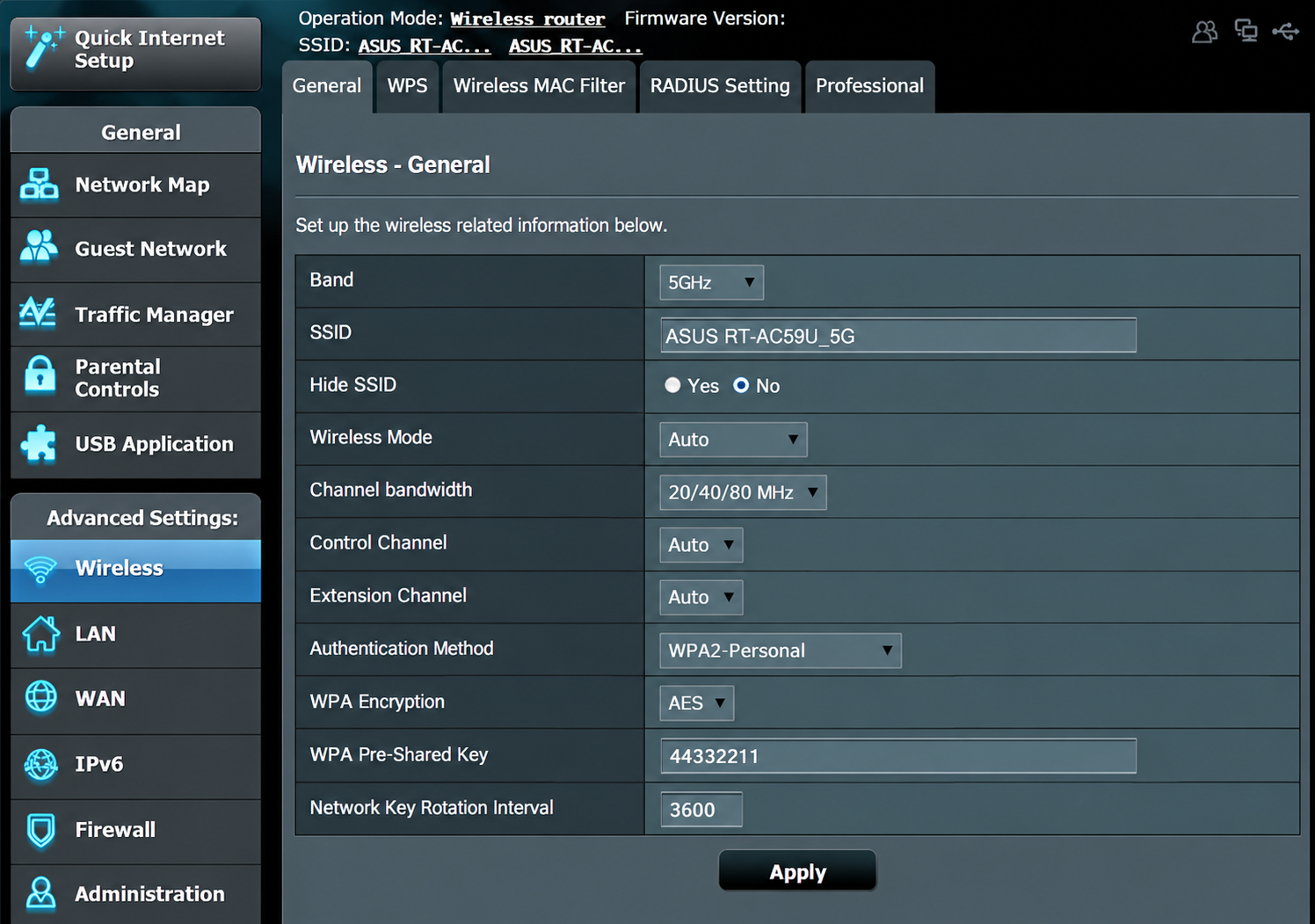The width and height of the screenshot is (1315, 924).
Task: Open the Control Channel dropdown
Action: [x=701, y=545]
